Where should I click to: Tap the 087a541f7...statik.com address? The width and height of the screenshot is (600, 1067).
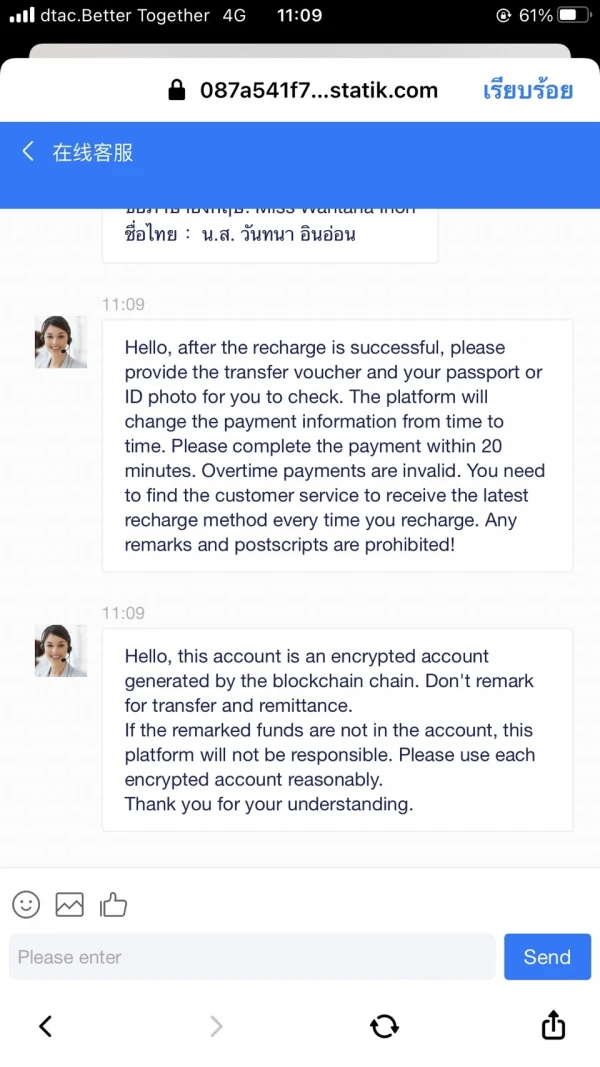tap(318, 91)
